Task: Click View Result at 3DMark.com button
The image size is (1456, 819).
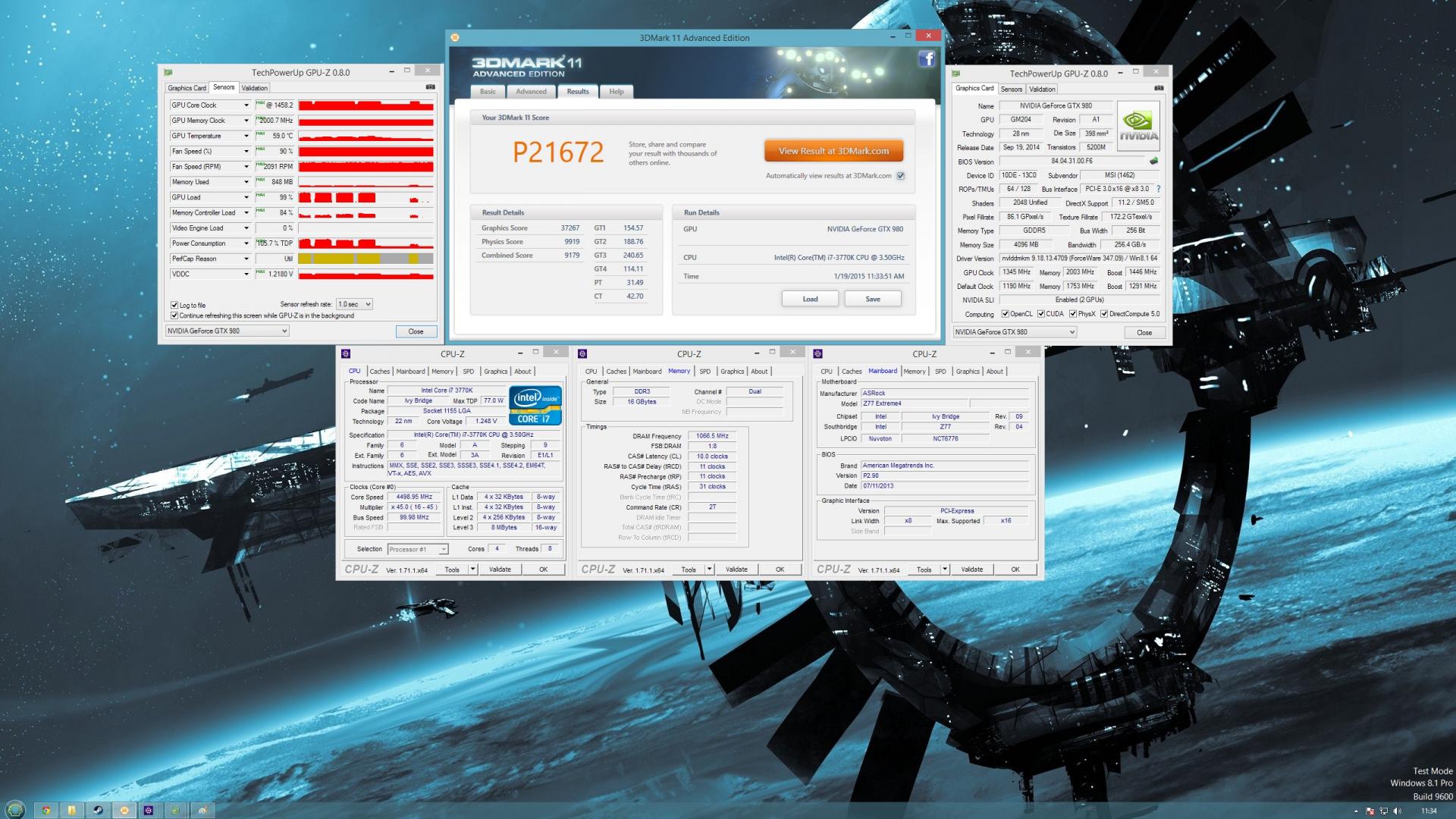Action: (833, 151)
